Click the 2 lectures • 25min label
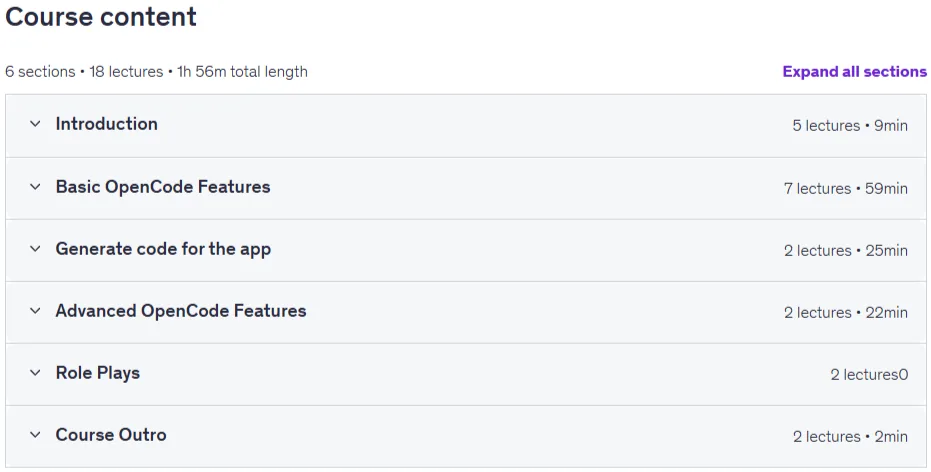This screenshot has width=931, height=472. point(846,251)
